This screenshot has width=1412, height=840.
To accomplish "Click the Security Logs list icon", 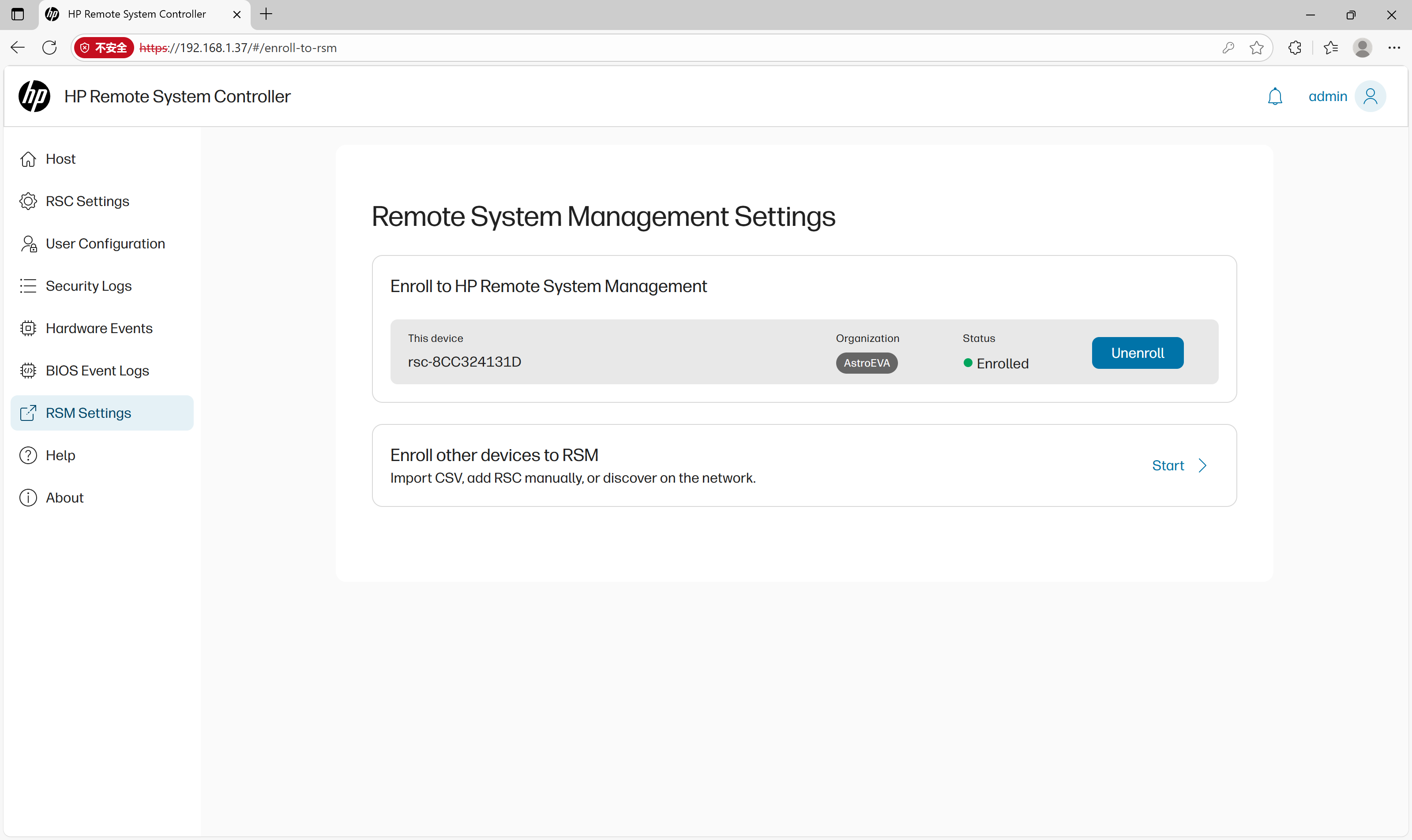I will click(28, 286).
